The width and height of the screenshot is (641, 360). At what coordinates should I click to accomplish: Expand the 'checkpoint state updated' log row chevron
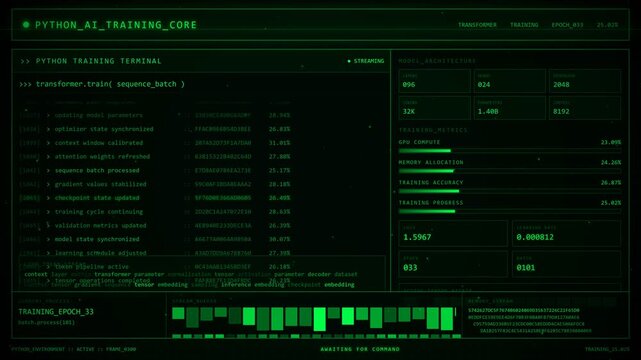(x=48, y=198)
